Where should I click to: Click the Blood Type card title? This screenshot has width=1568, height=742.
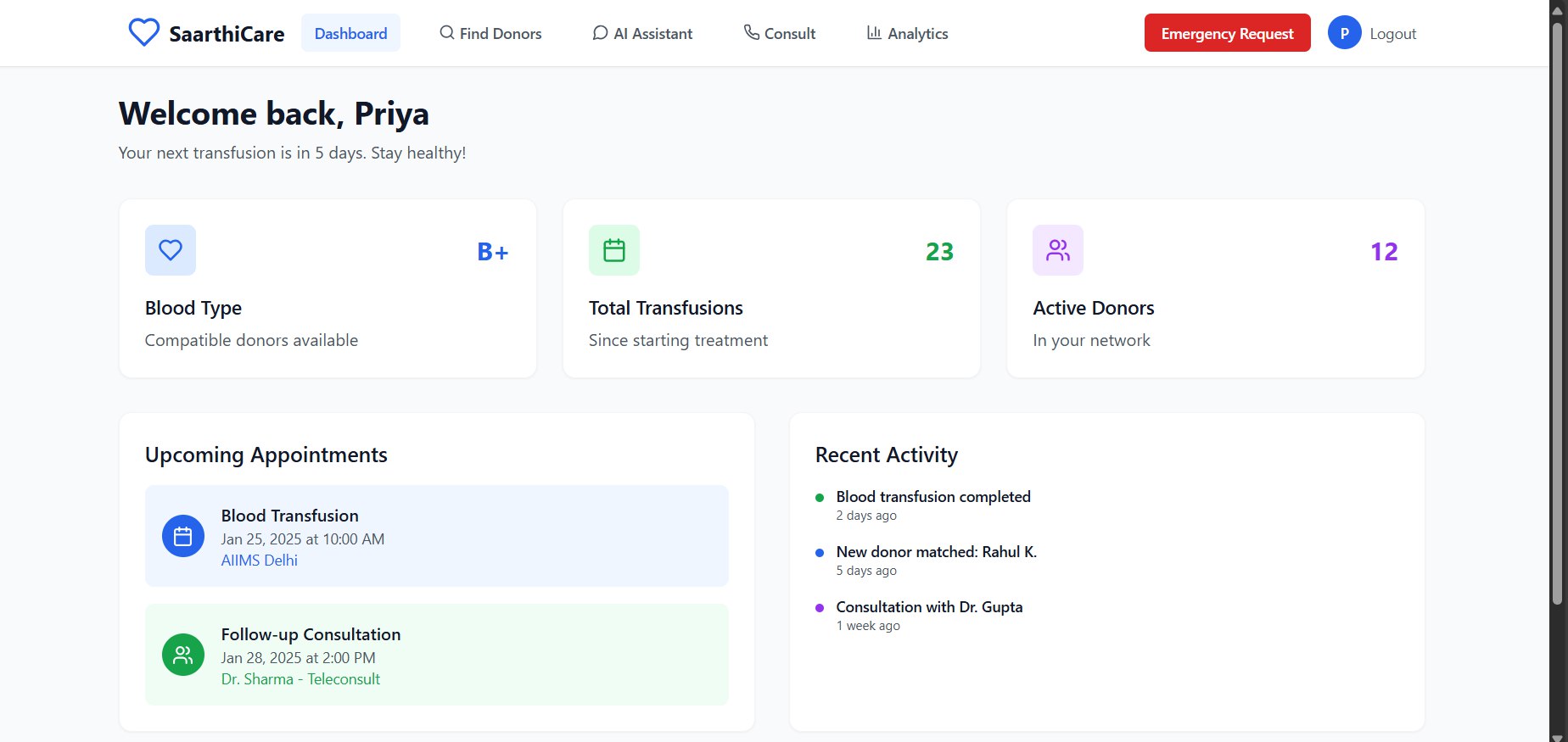pos(193,308)
